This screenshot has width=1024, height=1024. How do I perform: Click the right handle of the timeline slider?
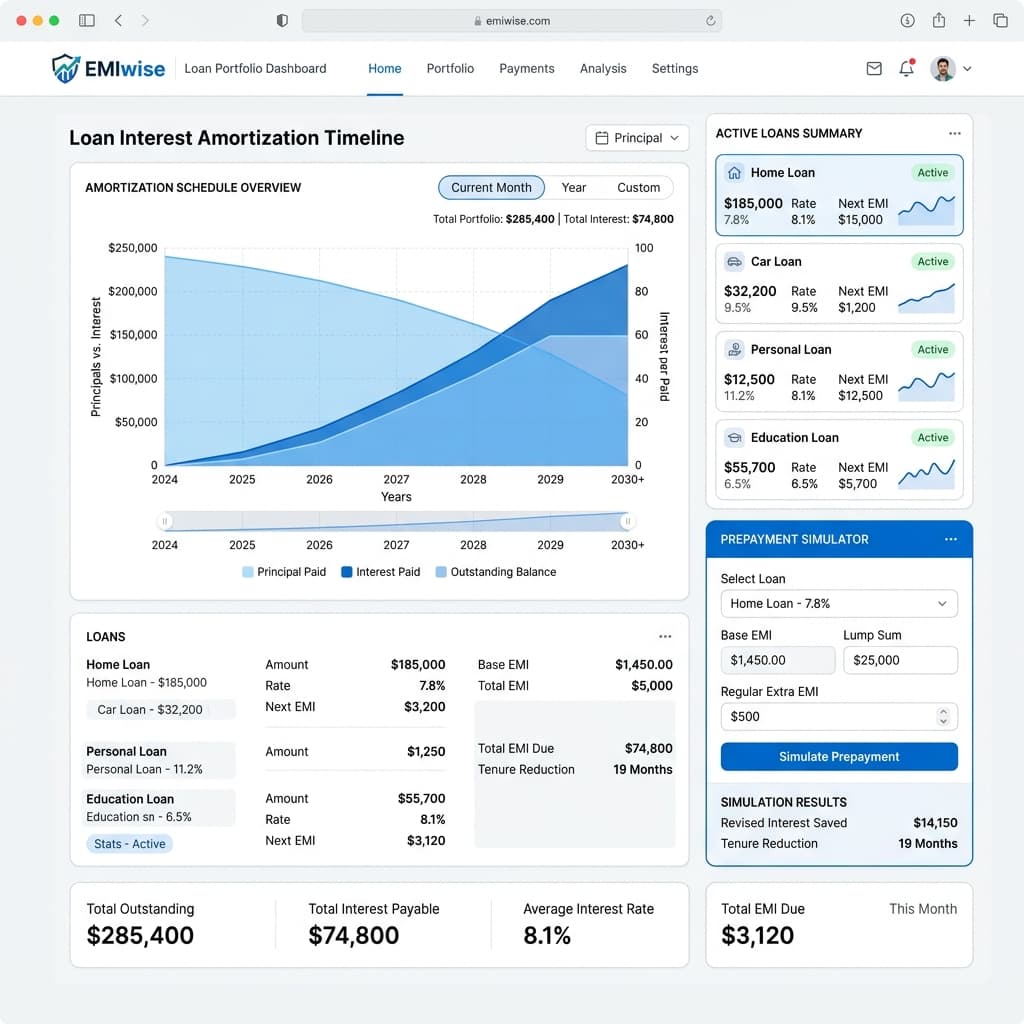click(x=628, y=521)
